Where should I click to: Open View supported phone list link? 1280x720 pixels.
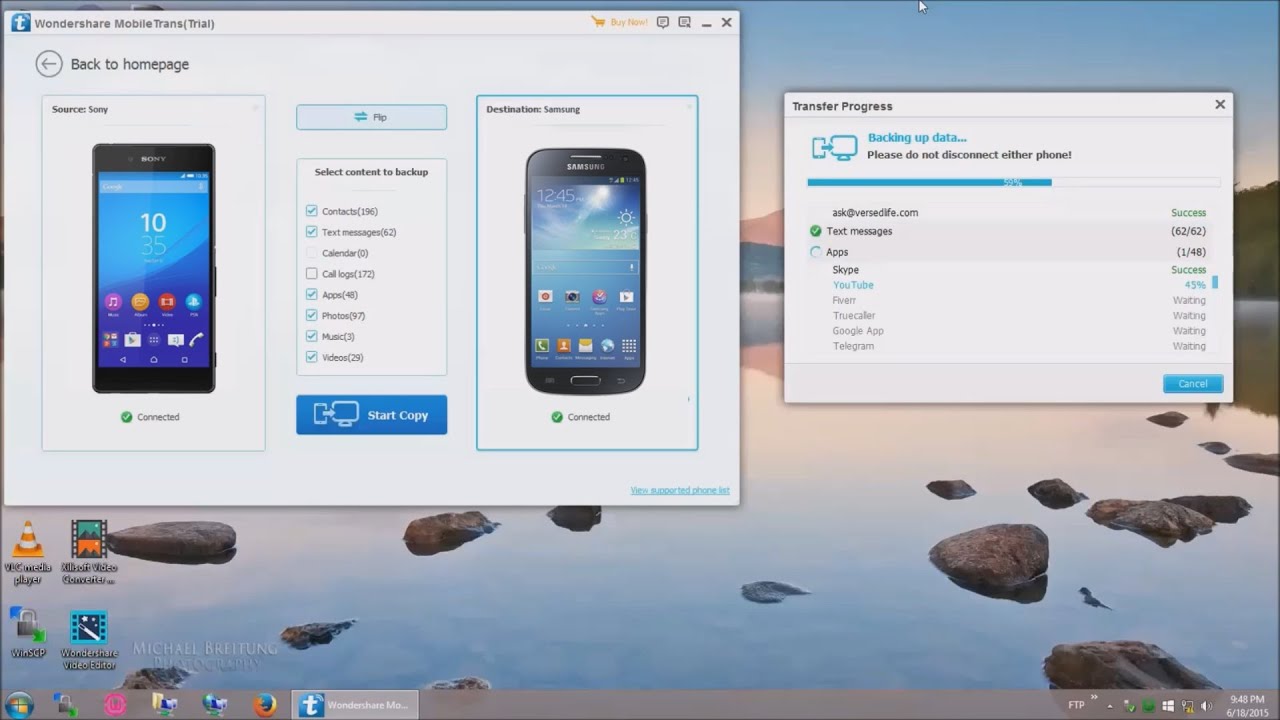(680, 490)
